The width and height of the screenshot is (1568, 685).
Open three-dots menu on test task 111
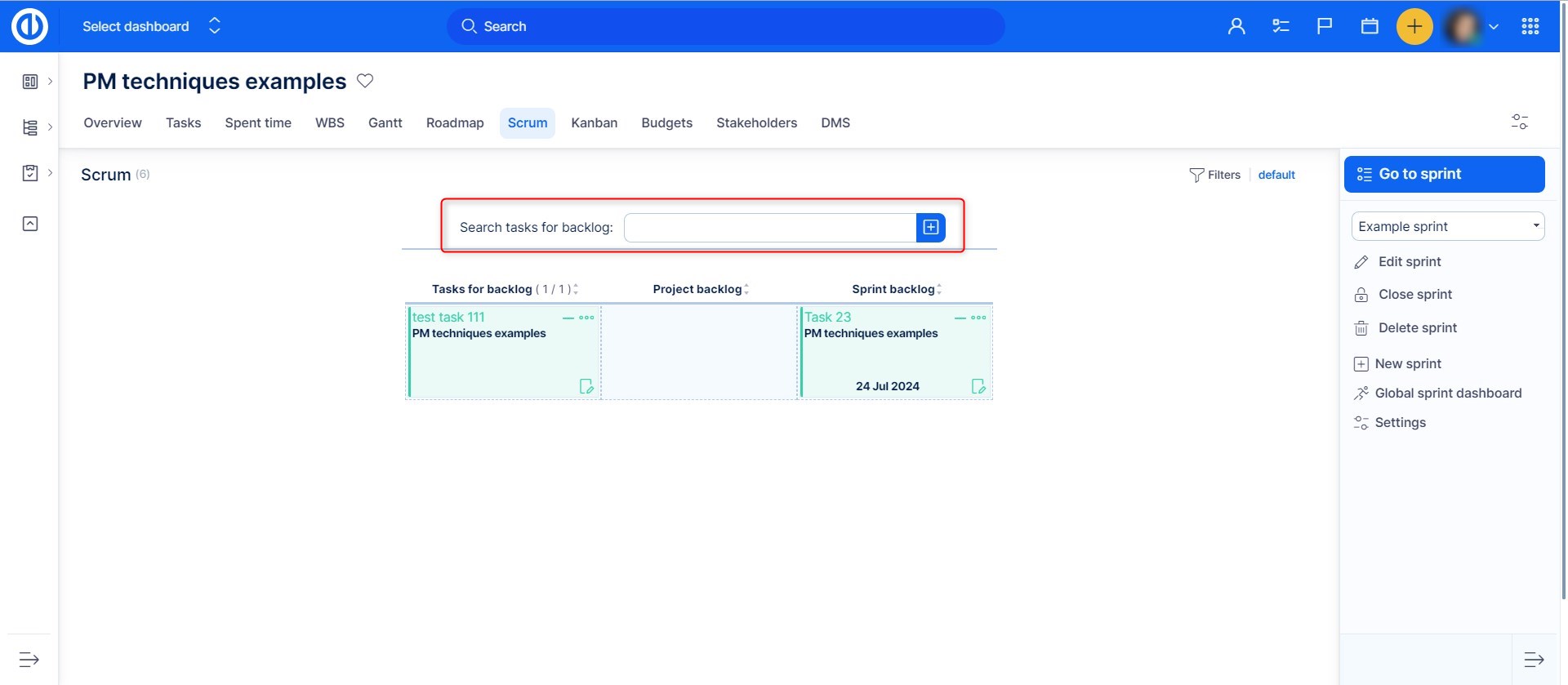coord(586,318)
